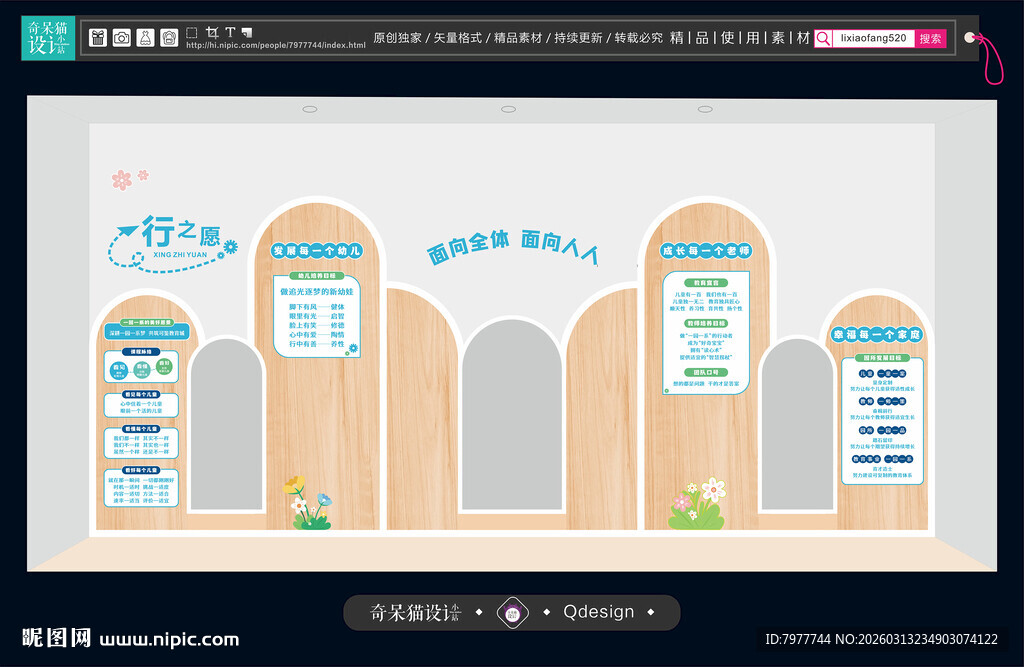Click the backpack icon in toolbar
The height and width of the screenshot is (667, 1024).
click(169, 38)
